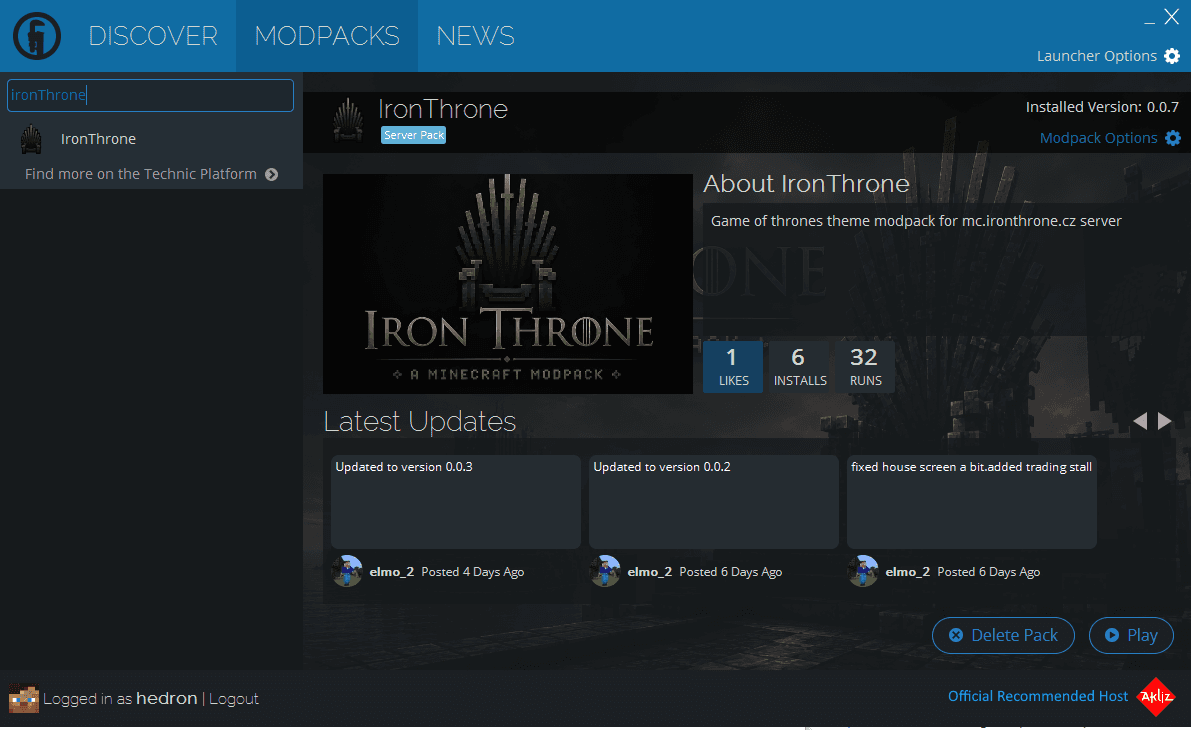This screenshot has height=730, width=1191.
Task: Click the 32 Runs counter
Action: click(865, 366)
